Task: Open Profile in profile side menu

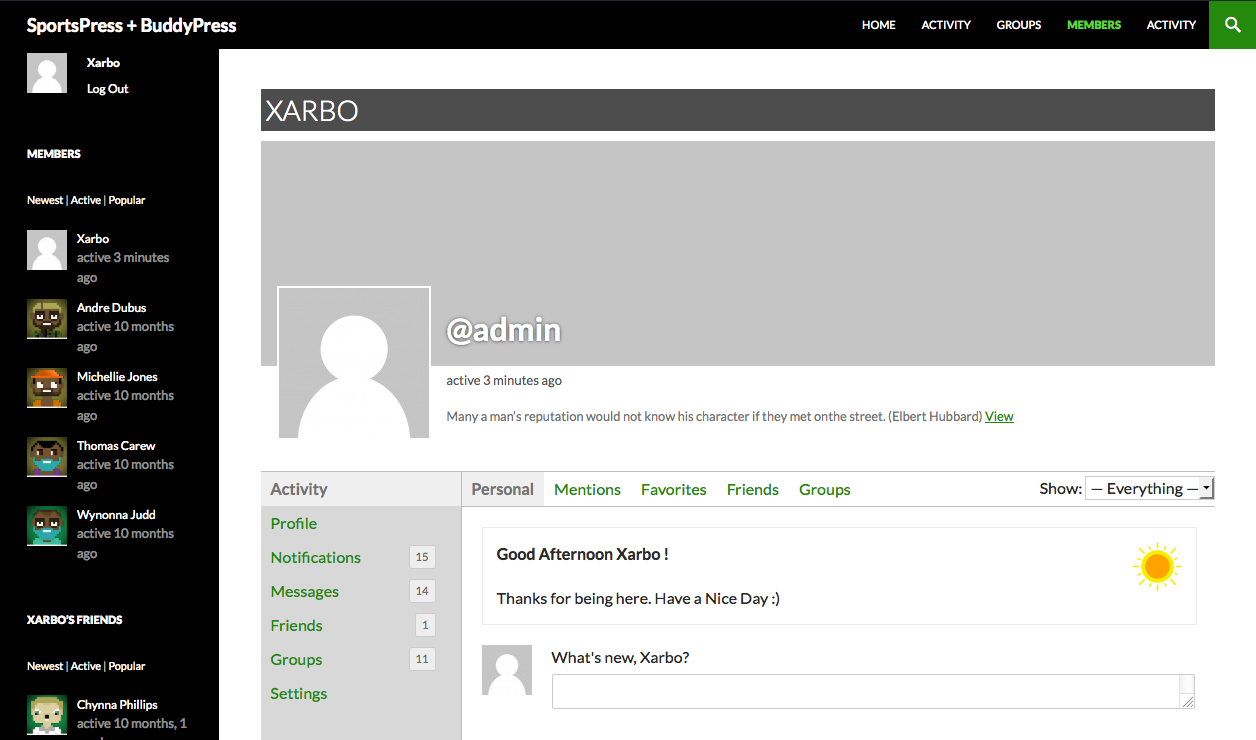Action: [x=293, y=523]
